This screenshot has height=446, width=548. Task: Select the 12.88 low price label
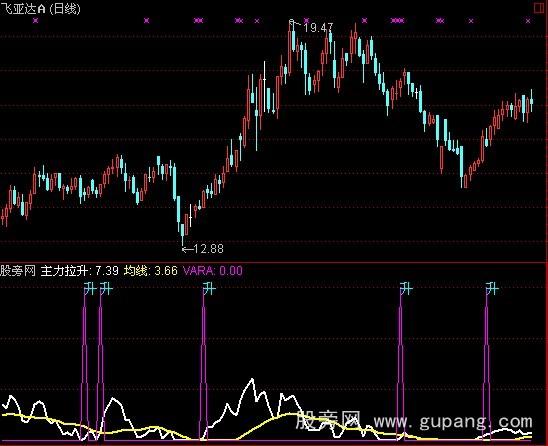coord(208,249)
